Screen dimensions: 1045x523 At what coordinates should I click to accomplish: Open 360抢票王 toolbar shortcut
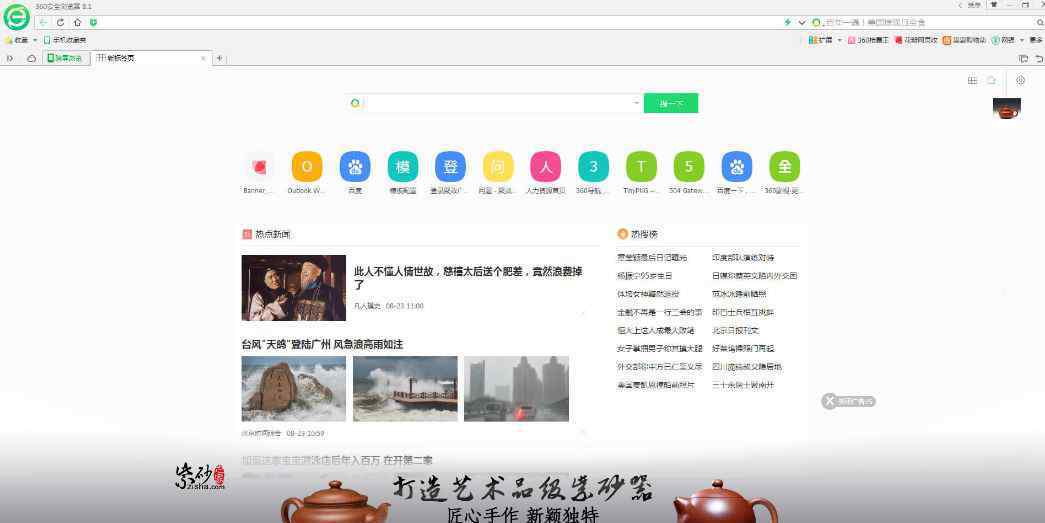pos(868,40)
